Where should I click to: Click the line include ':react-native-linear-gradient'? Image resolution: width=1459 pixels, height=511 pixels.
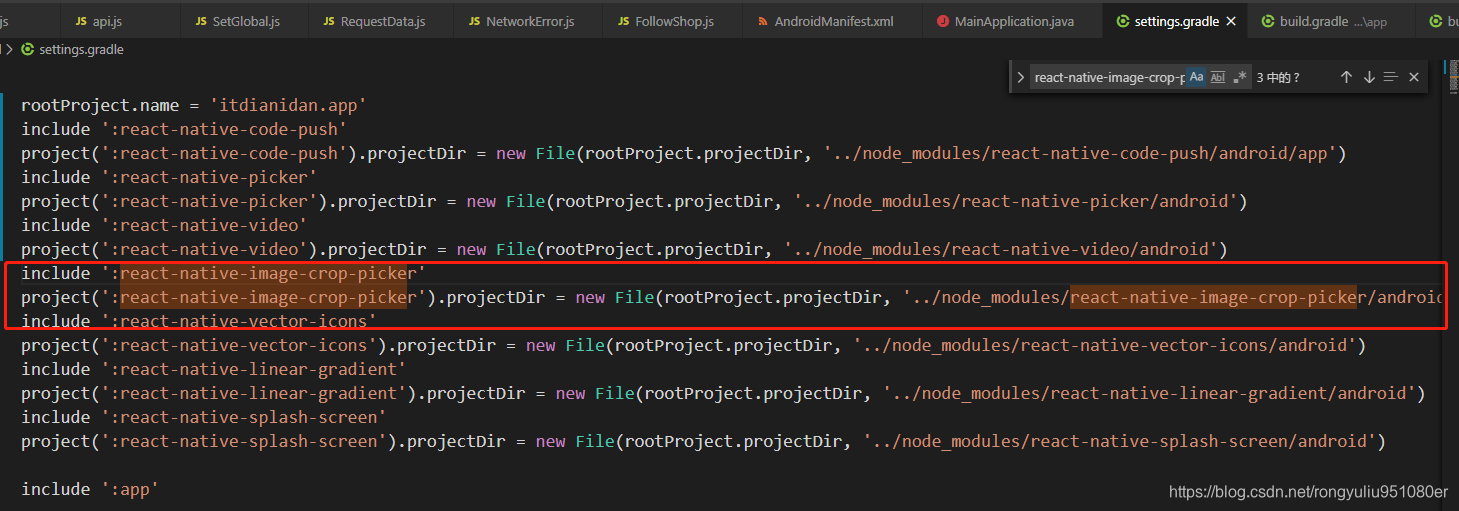click(214, 369)
